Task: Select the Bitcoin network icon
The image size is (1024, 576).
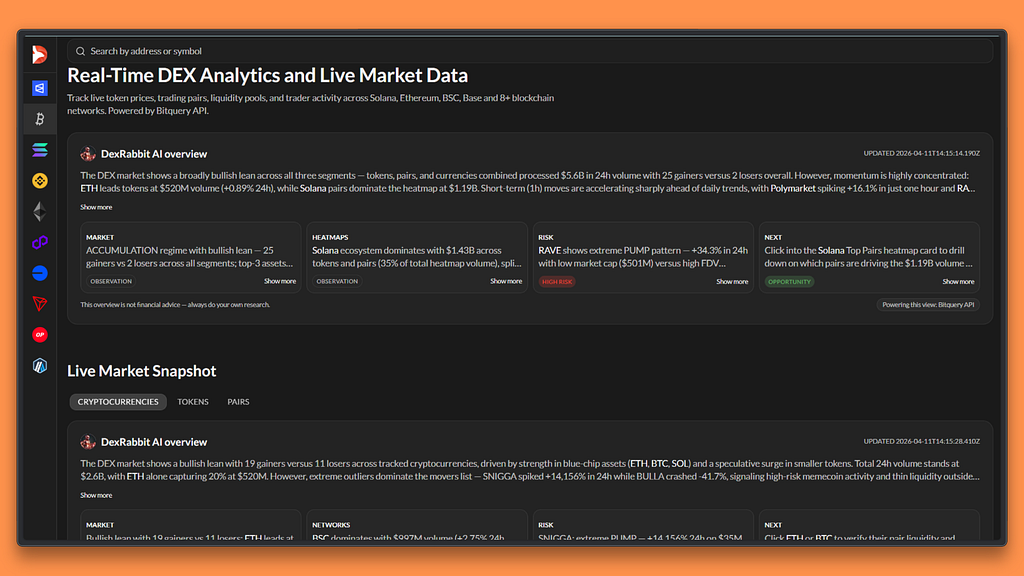Action: [39, 119]
